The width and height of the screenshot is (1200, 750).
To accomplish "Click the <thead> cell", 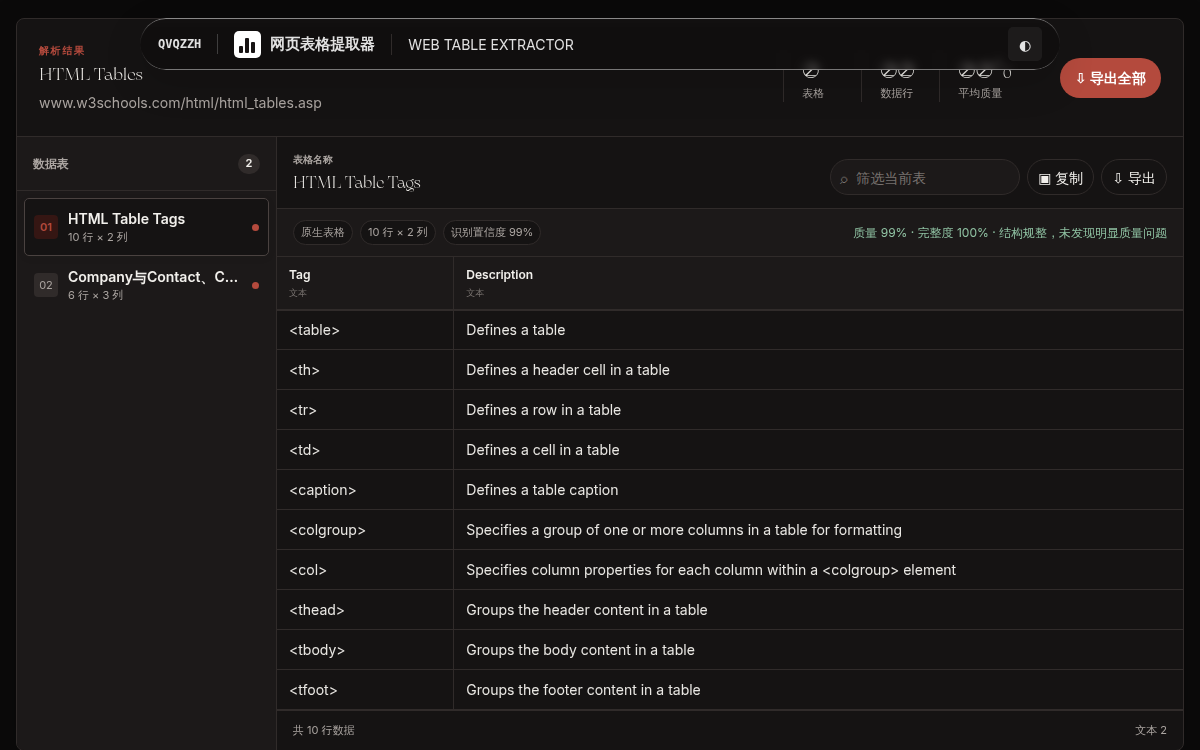I will click(365, 610).
